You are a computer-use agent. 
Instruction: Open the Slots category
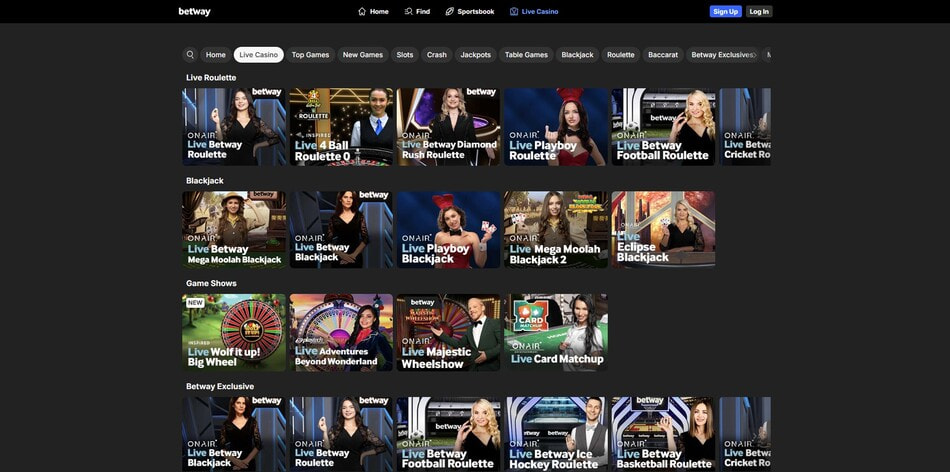point(405,55)
